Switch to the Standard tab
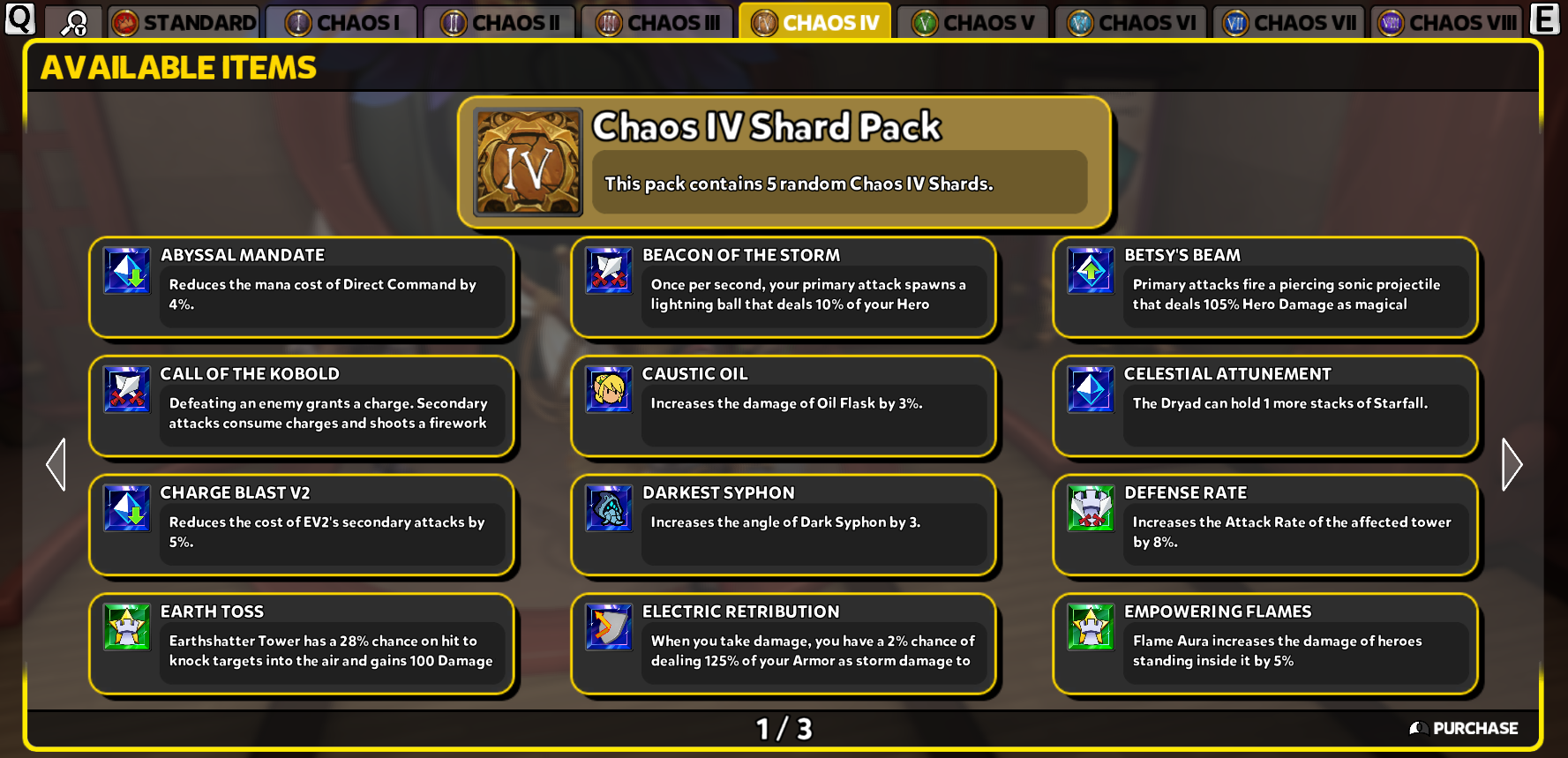1568x758 pixels. point(184,22)
